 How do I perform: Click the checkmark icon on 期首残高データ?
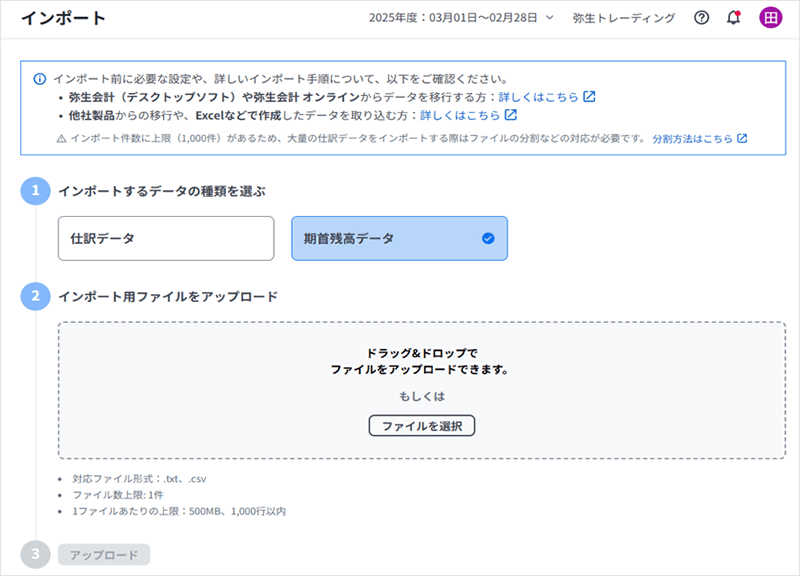tap(488, 238)
